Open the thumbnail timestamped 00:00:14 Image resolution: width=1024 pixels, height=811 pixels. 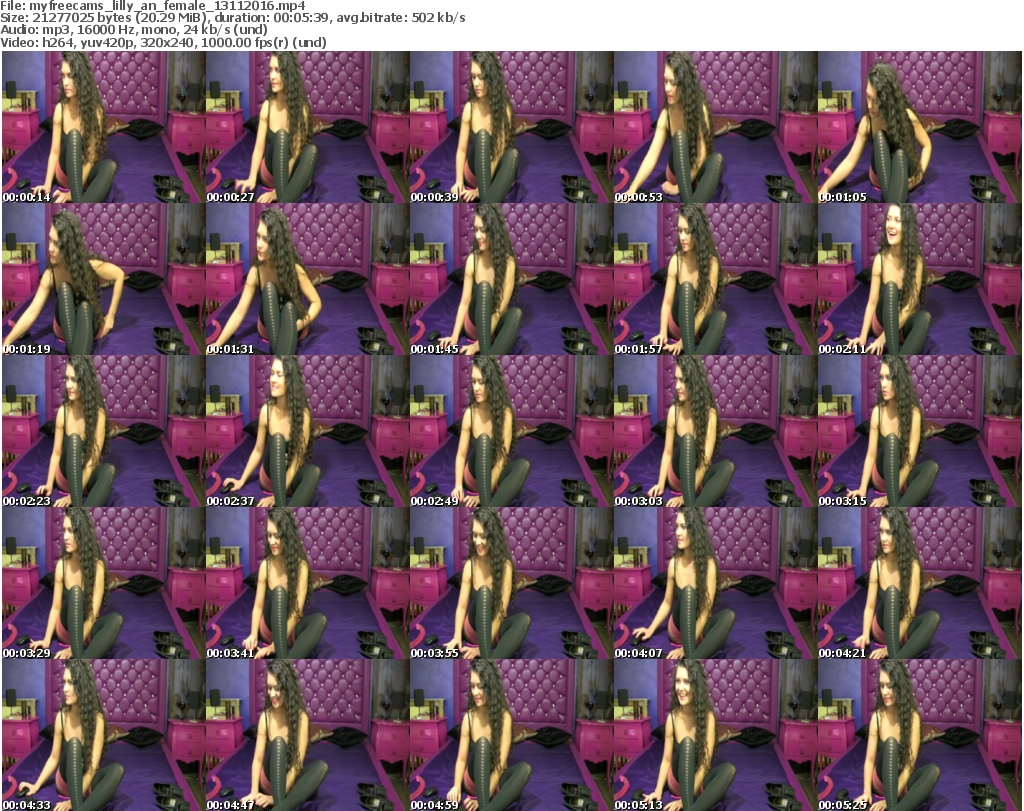pos(103,128)
